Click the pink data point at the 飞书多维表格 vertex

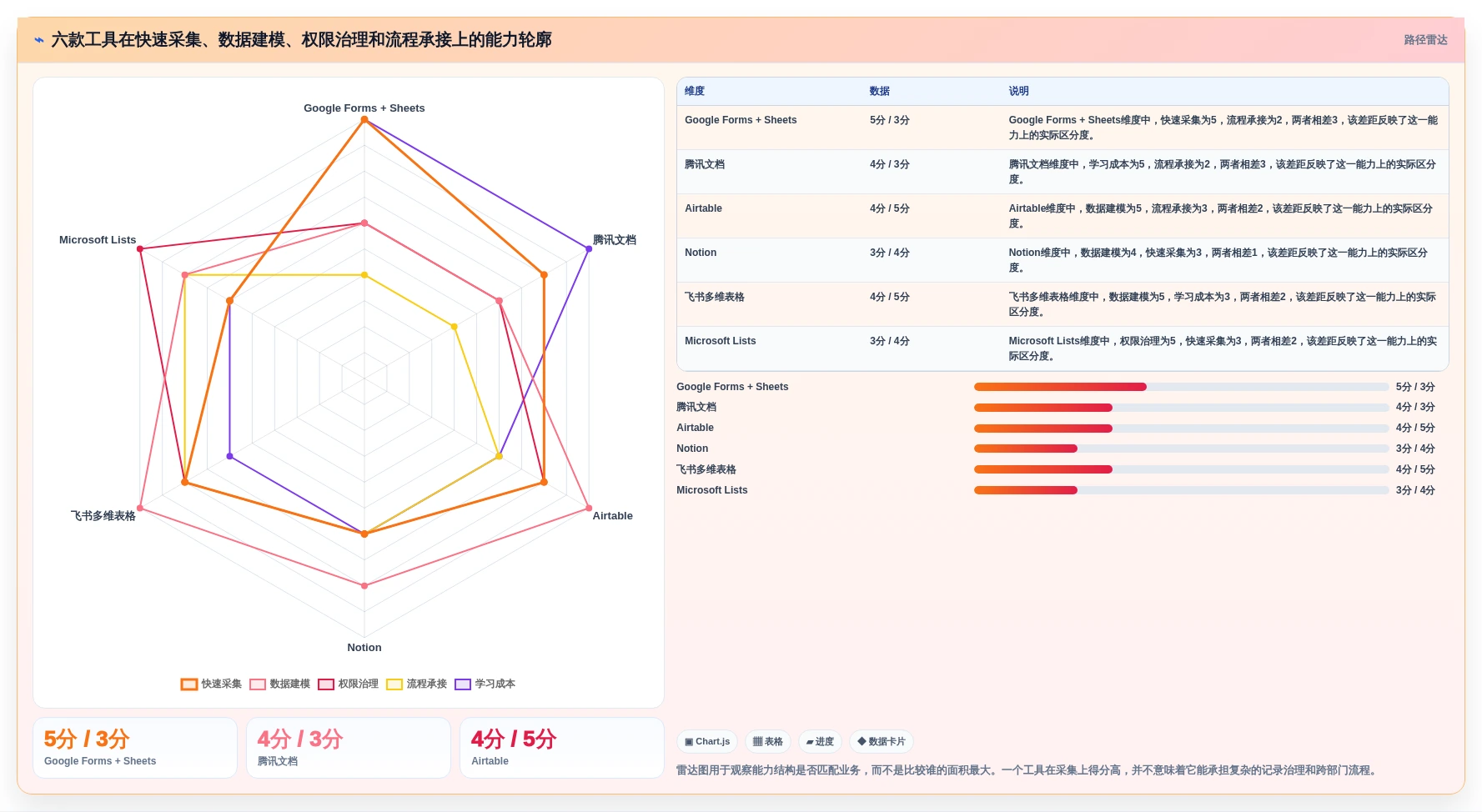click(x=140, y=509)
